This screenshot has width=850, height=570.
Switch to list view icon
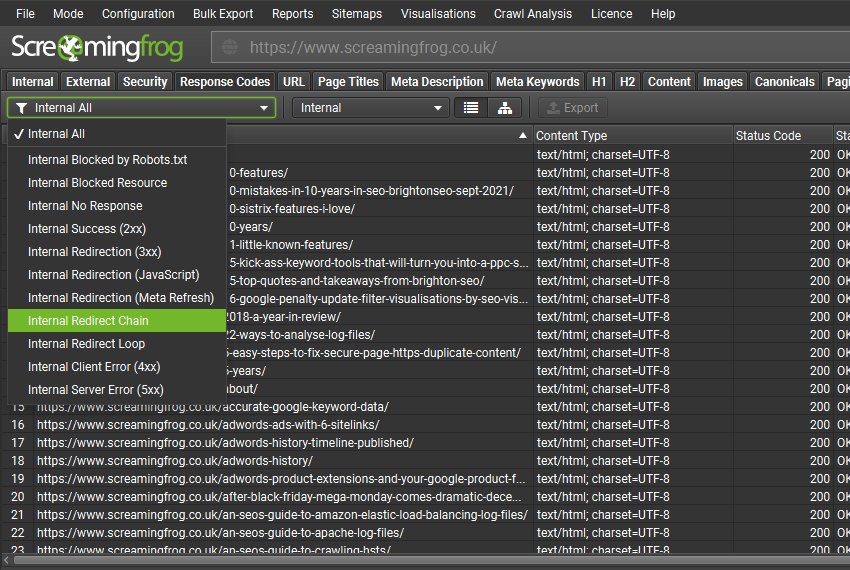click(471, 108)
